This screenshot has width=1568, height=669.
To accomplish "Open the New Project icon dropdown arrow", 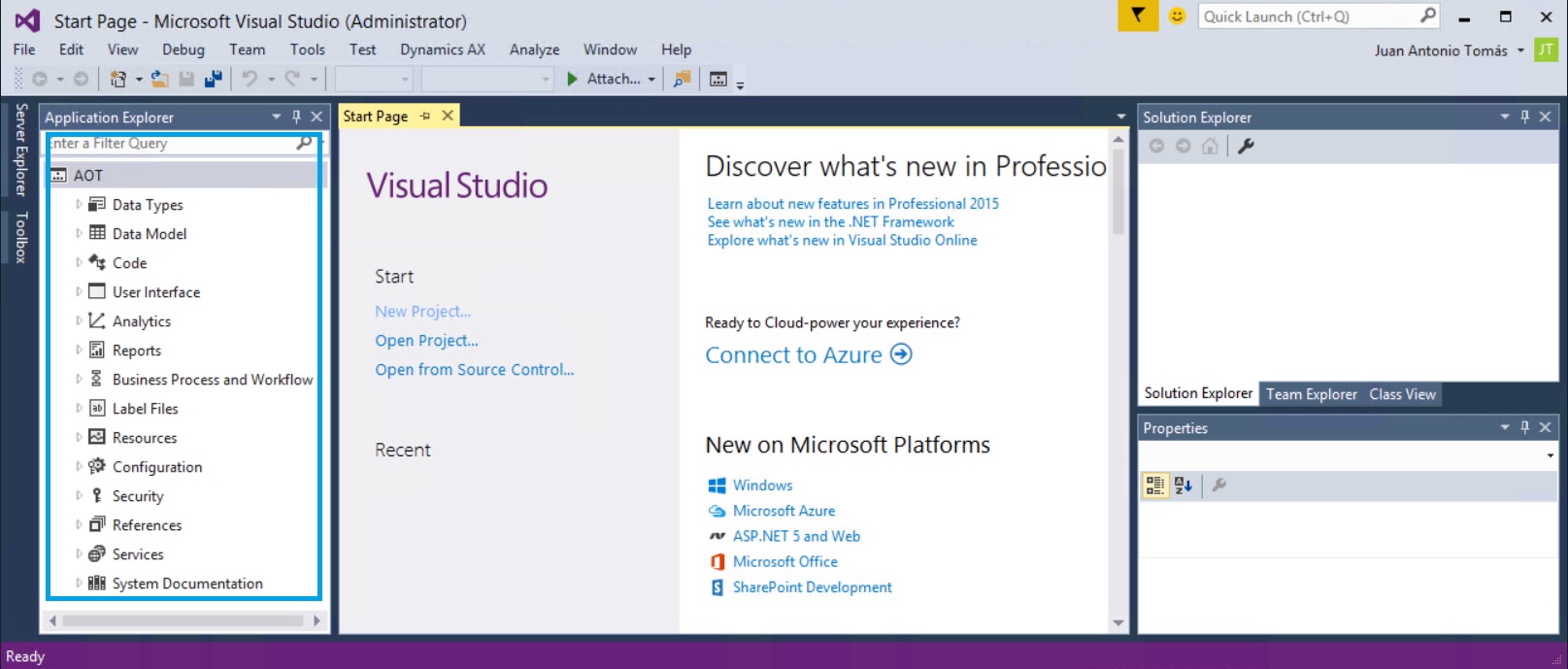I will 139,80.
